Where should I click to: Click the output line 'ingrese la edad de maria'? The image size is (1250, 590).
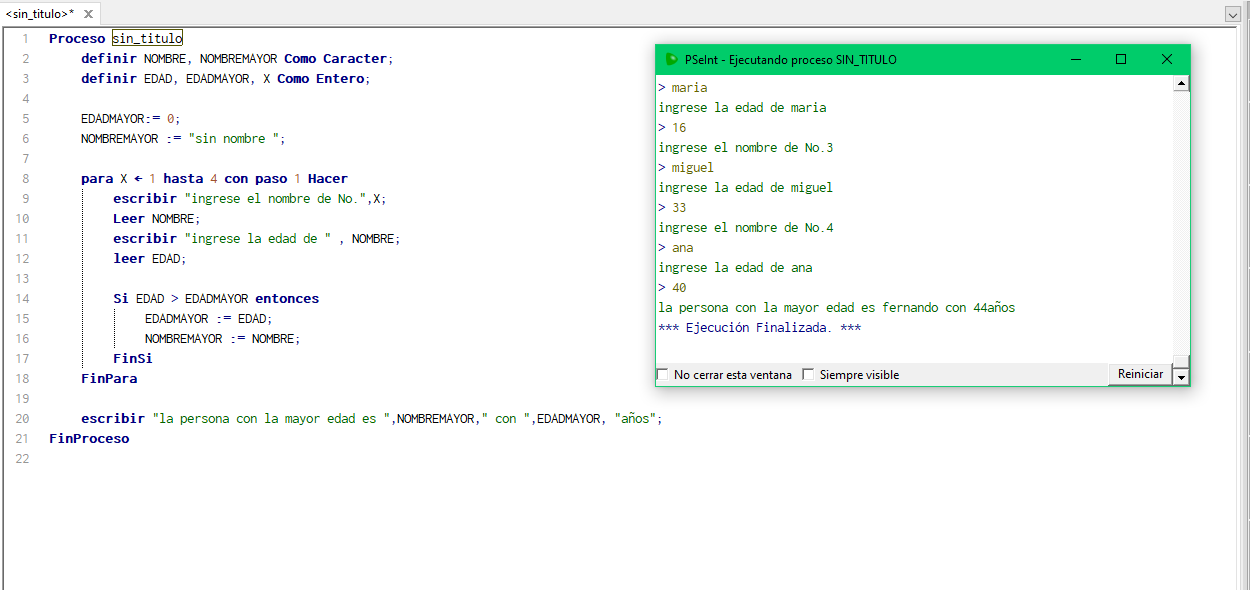[743, 107]
